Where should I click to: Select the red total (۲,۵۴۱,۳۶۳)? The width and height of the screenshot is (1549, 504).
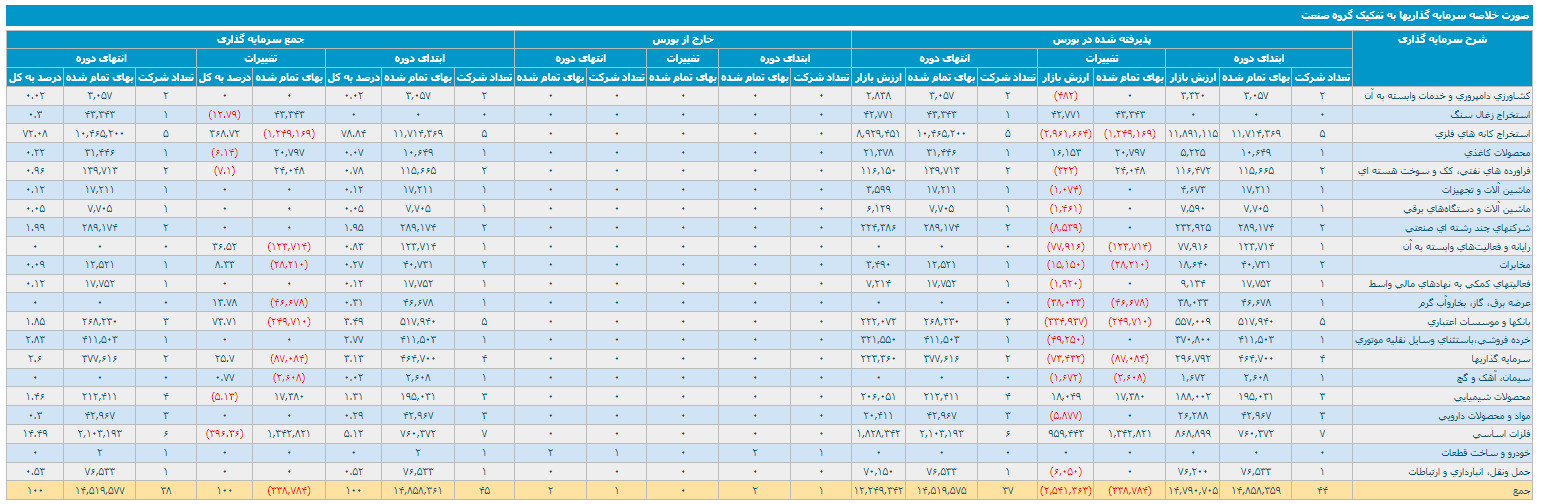[1064, 491]
